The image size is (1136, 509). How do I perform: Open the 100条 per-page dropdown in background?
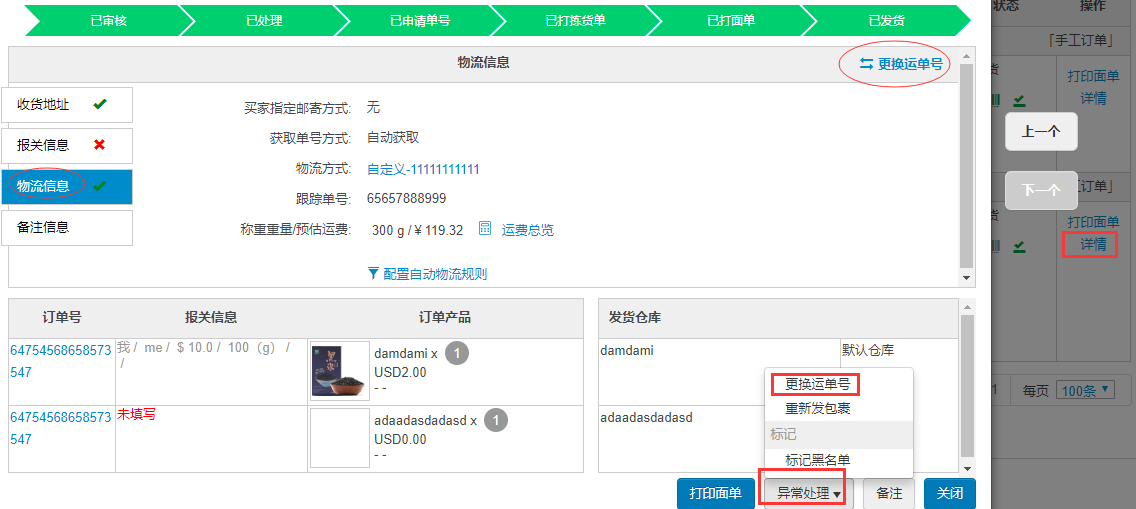tap(1085, 391)
